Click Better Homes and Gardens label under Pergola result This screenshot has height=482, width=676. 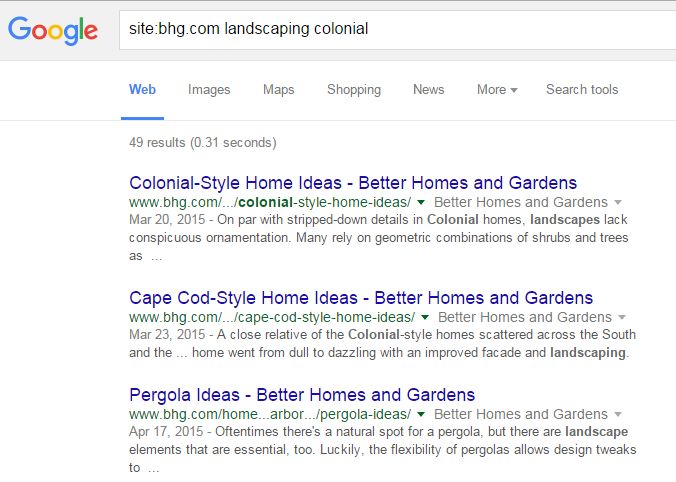coord(521,414)
